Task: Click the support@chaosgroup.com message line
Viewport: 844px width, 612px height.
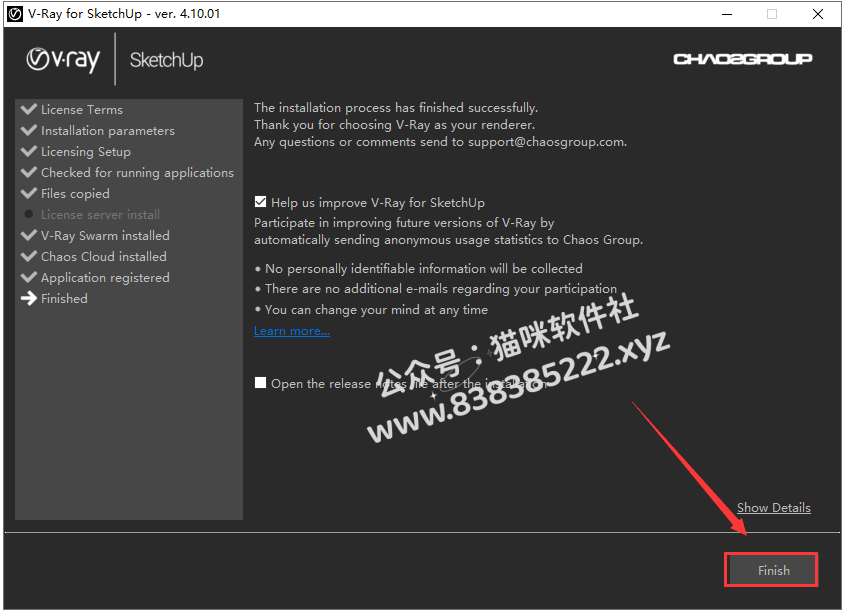Action: click(x=440, y=142)
